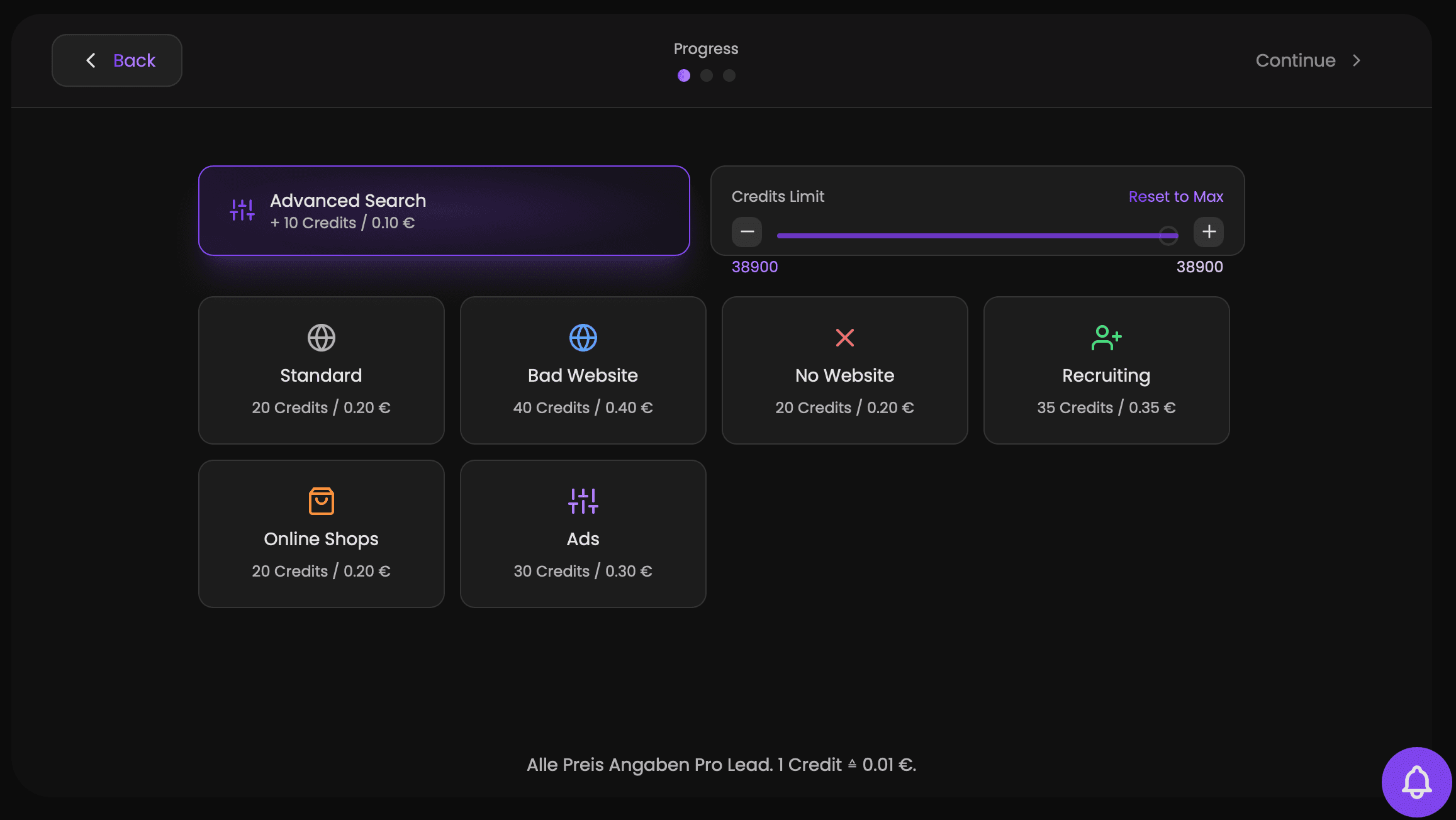Click the green Recruiting user-plus icon
Viewport: 1456px width, 820px height.
1106,338
